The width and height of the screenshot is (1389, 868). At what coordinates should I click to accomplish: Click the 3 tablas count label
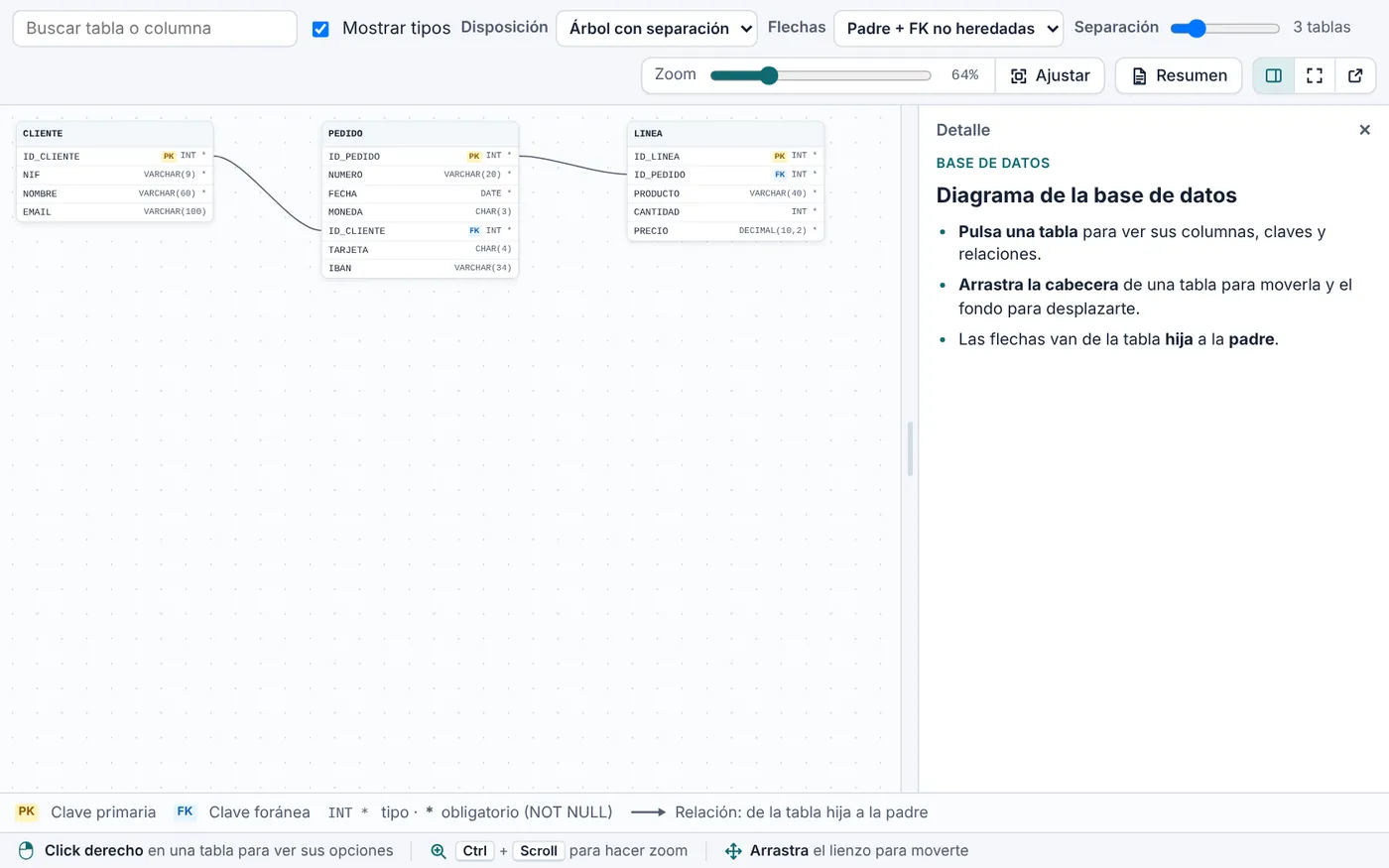(x=1322, y=28)
